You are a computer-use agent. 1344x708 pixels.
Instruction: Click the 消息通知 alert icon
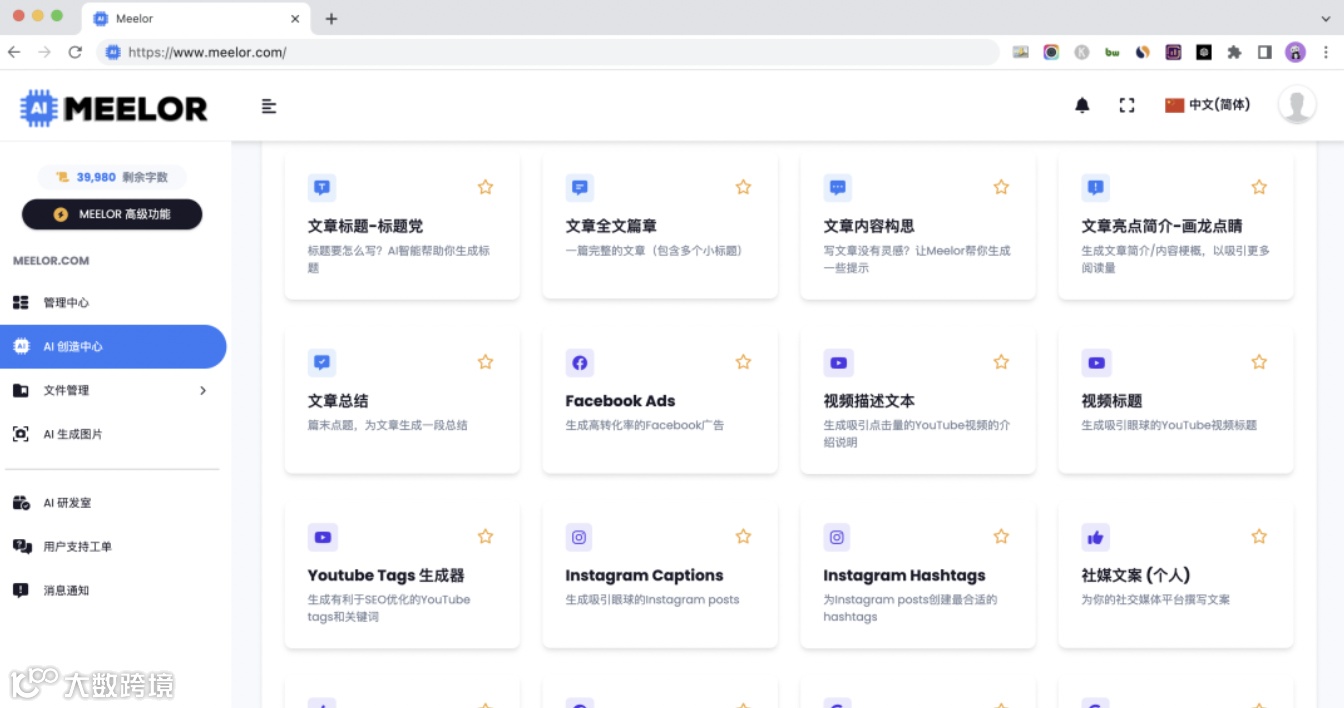(20, 591)
